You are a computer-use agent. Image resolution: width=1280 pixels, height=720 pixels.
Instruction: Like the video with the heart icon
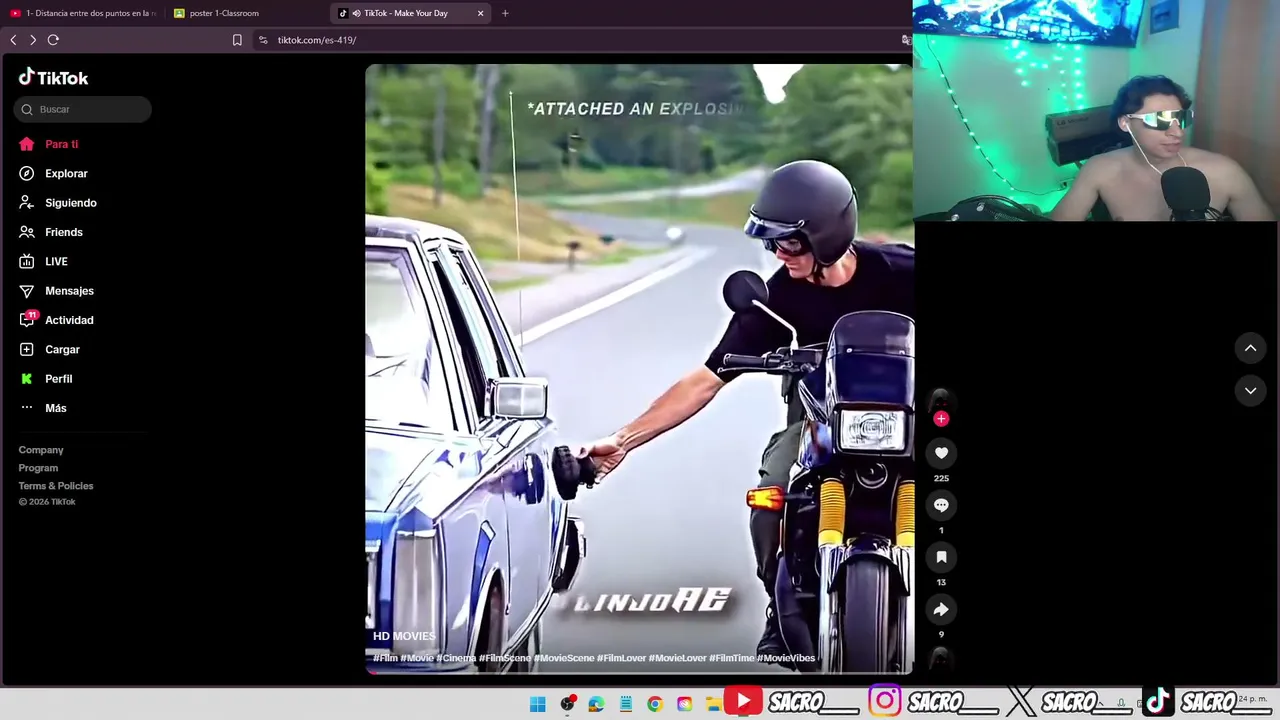(941, 453)
